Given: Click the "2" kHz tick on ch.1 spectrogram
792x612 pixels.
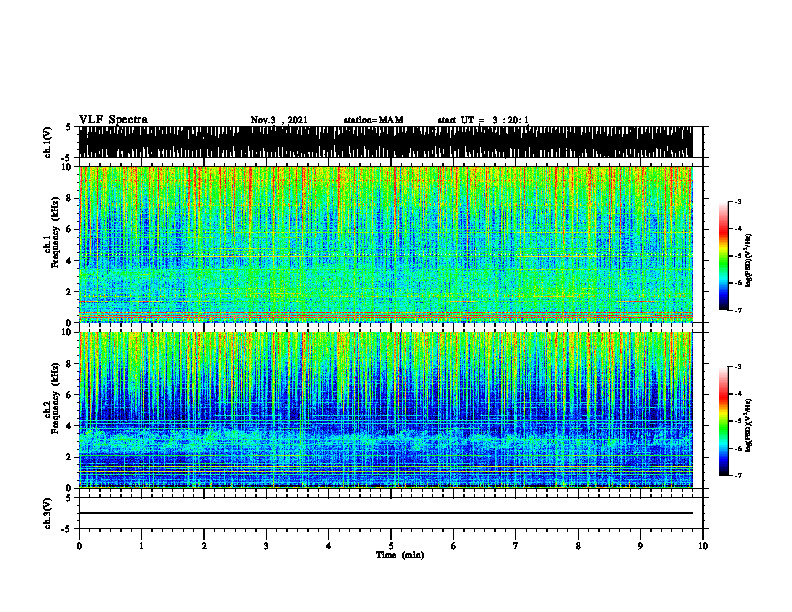Looking at the screenshot, I should coord(69,292).
